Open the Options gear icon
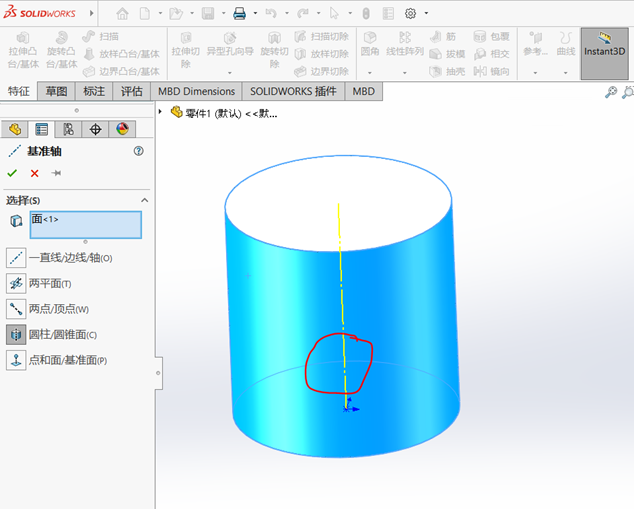 tap(410, 14)
